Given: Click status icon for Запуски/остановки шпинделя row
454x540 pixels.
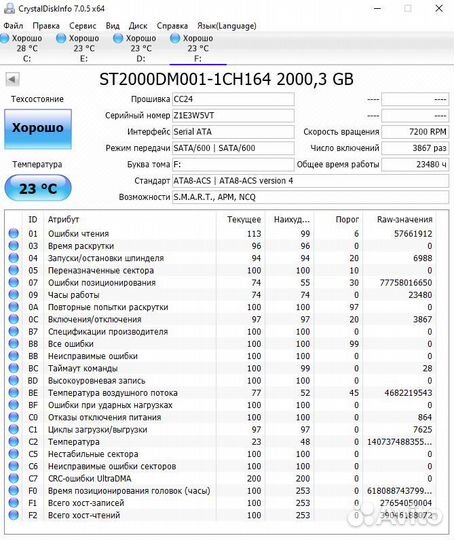Looking at the screenshot, I should point(14,258).
